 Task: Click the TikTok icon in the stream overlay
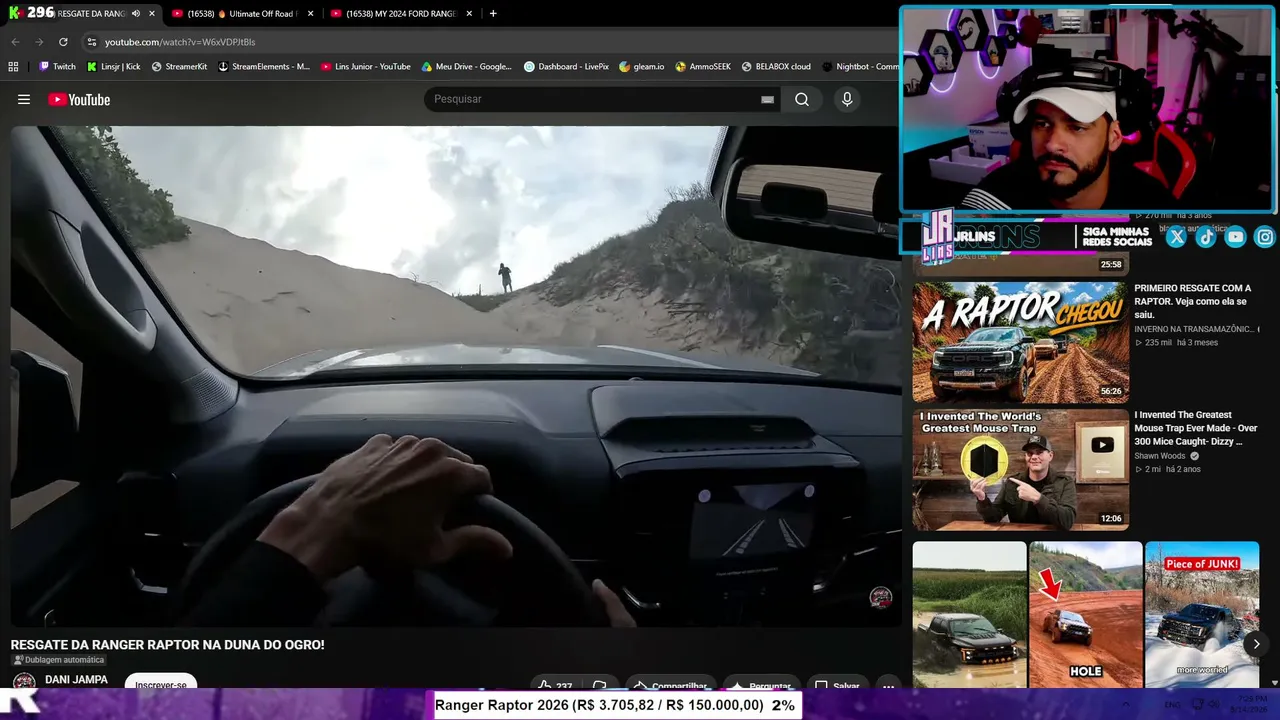coord(1206,237)
